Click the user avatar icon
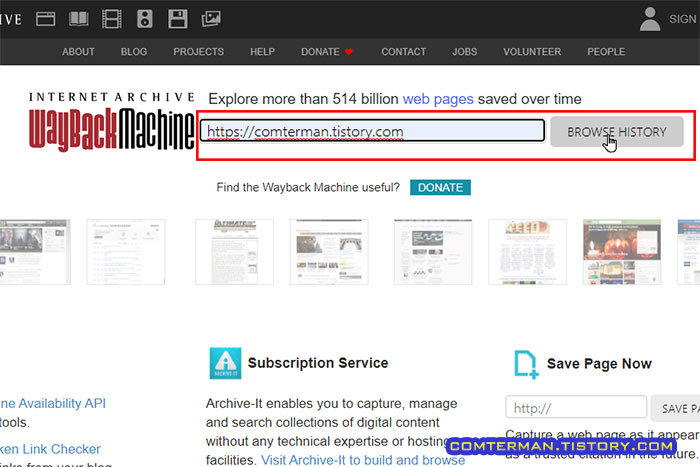This screenshot has height=467, width=700. (x=650, y=19)
